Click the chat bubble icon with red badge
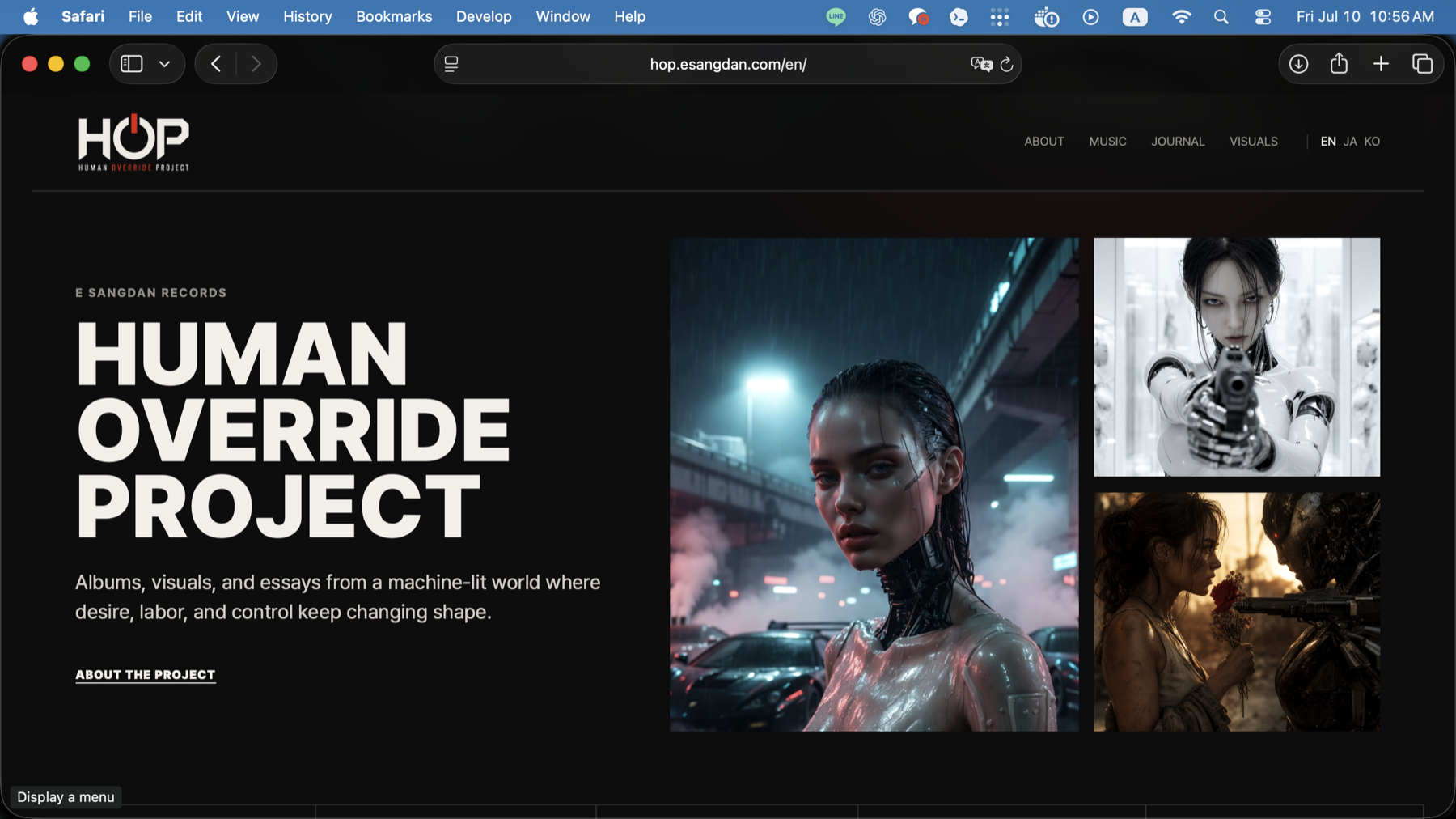 [918, 16]
